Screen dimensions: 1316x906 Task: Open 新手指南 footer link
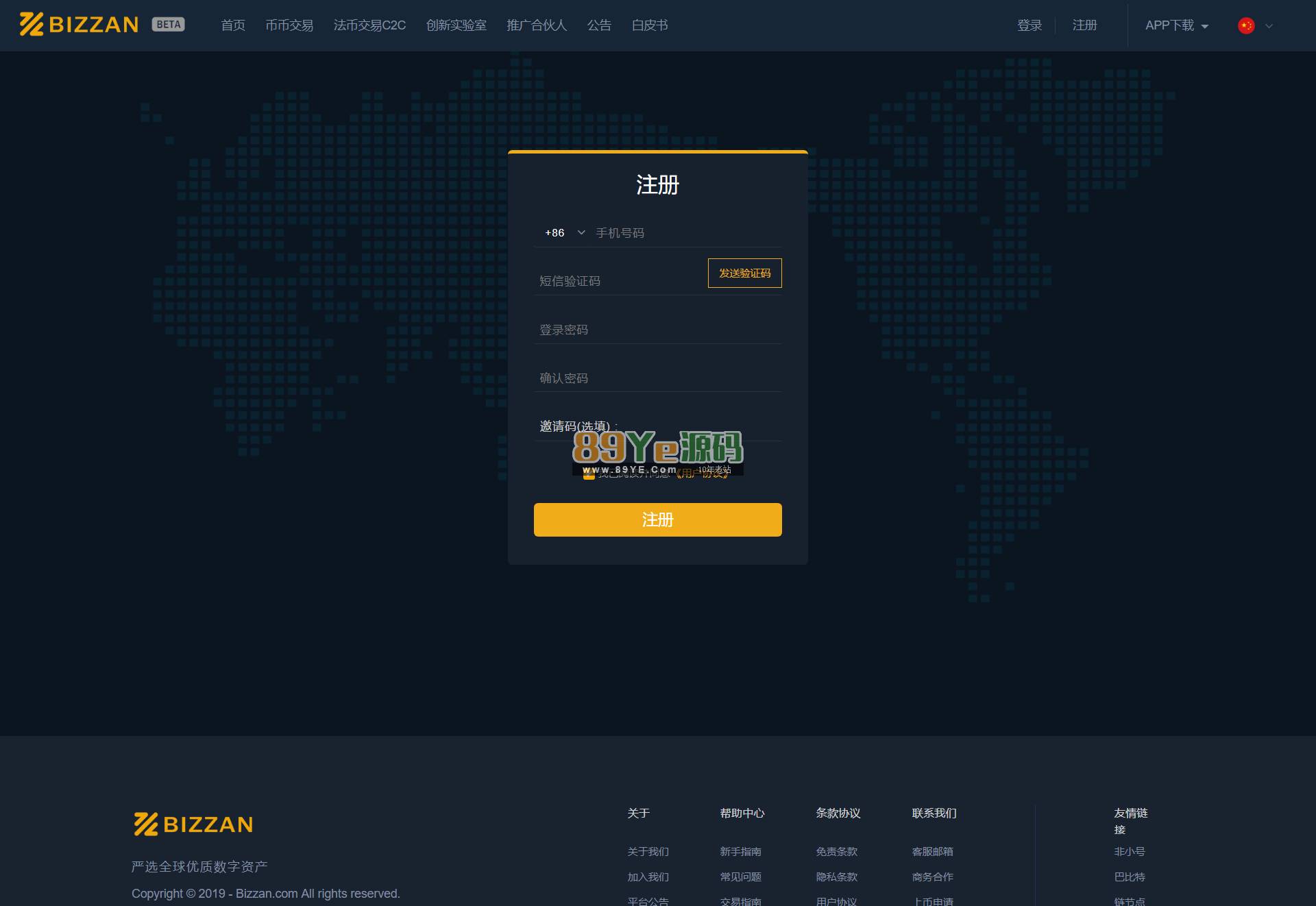740,851
